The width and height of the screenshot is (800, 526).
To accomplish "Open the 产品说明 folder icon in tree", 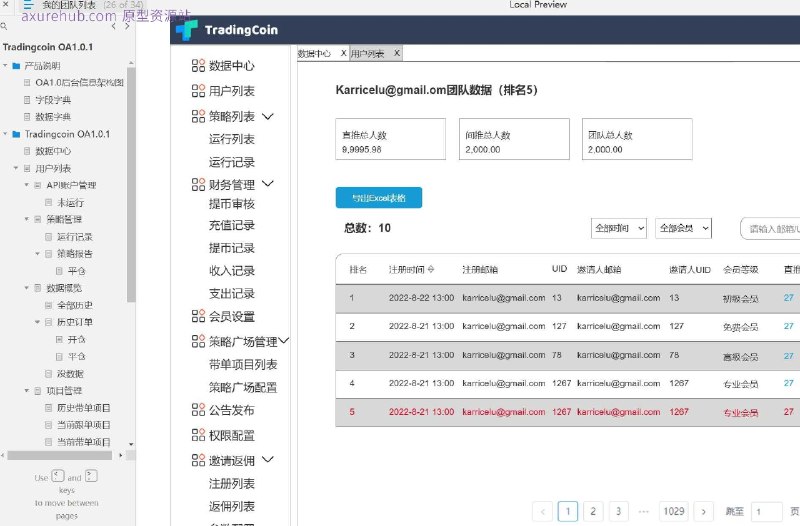I will (16, 66).
